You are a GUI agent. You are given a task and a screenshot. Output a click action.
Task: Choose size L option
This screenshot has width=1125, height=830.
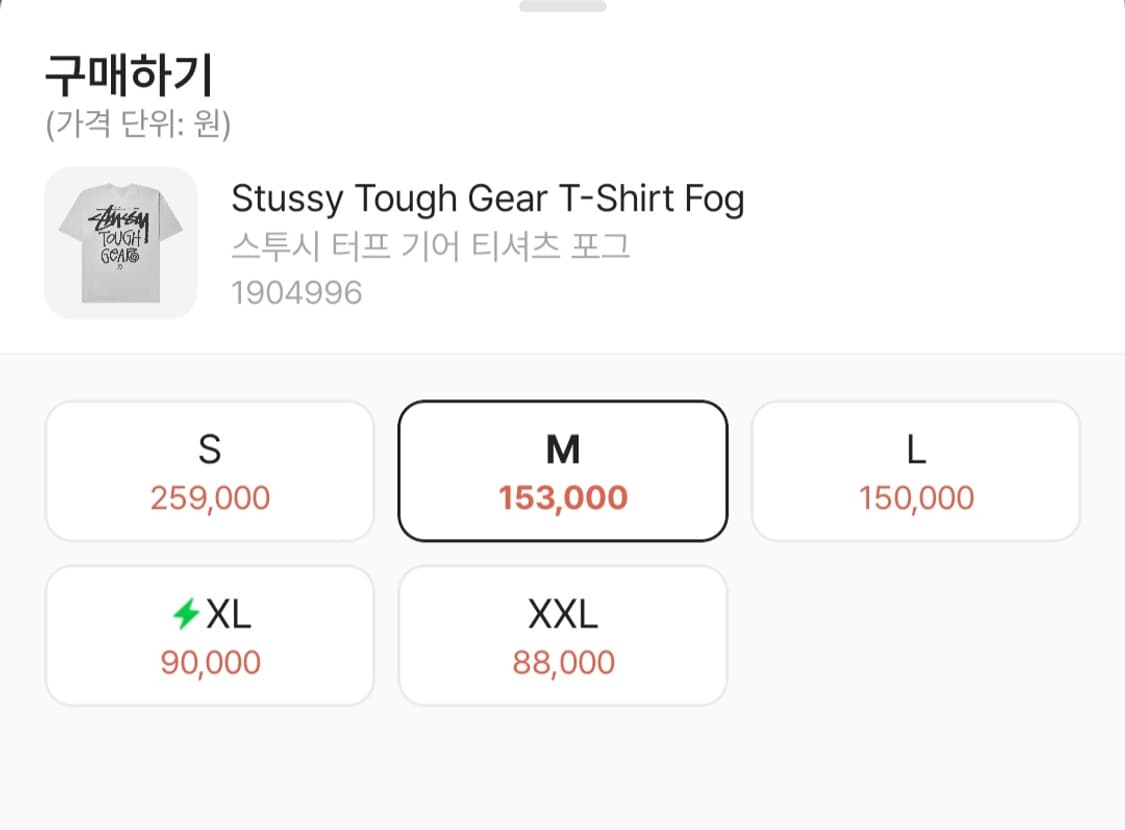click(916, 471)
